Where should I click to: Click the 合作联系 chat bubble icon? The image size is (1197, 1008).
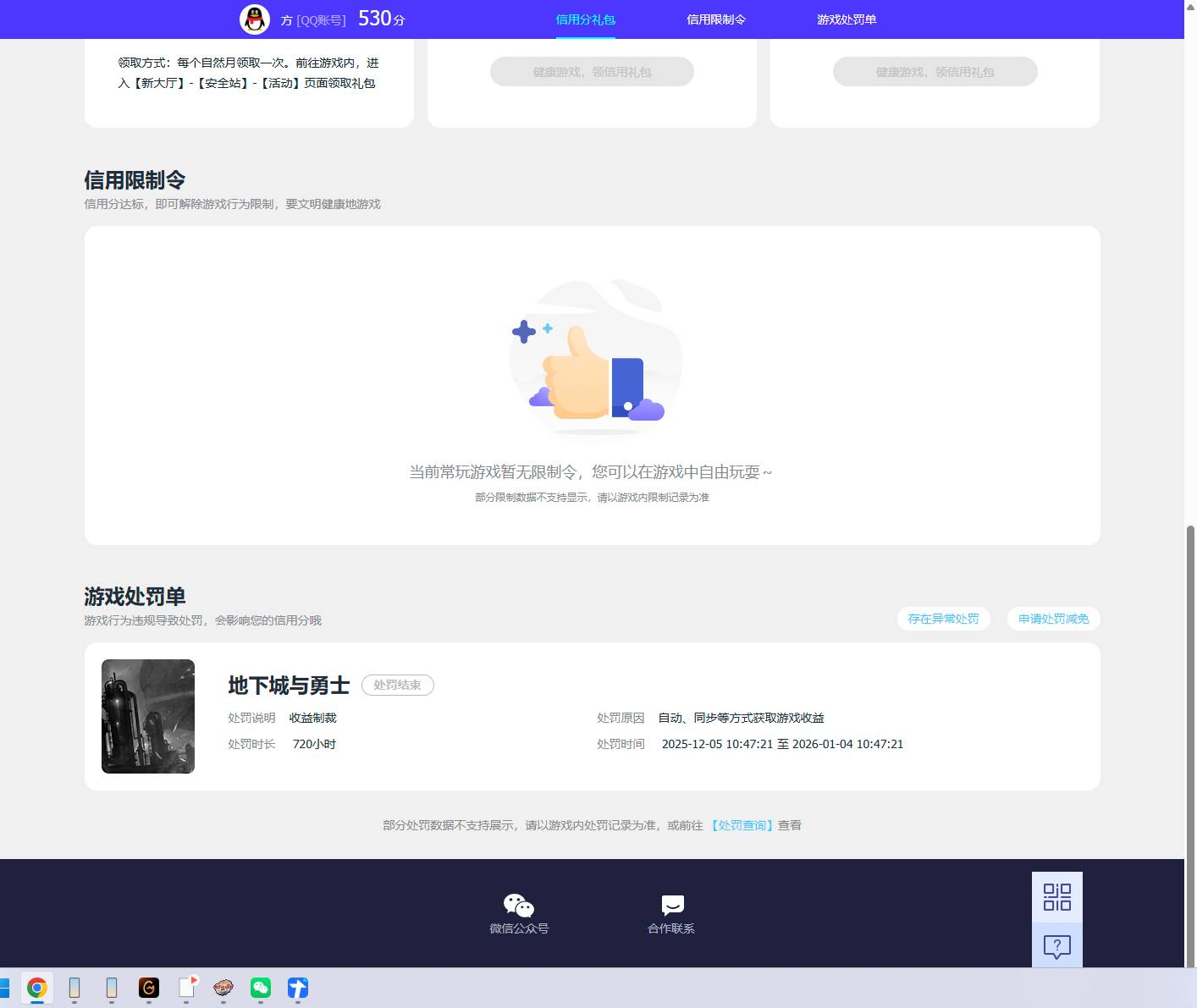(x=670, y=905)
